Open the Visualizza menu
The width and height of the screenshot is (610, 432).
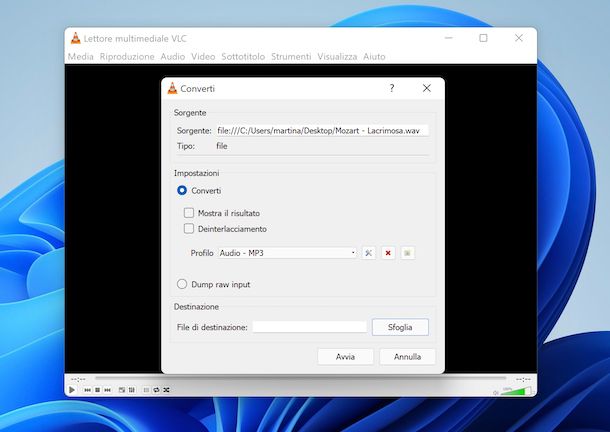point(337,56)
